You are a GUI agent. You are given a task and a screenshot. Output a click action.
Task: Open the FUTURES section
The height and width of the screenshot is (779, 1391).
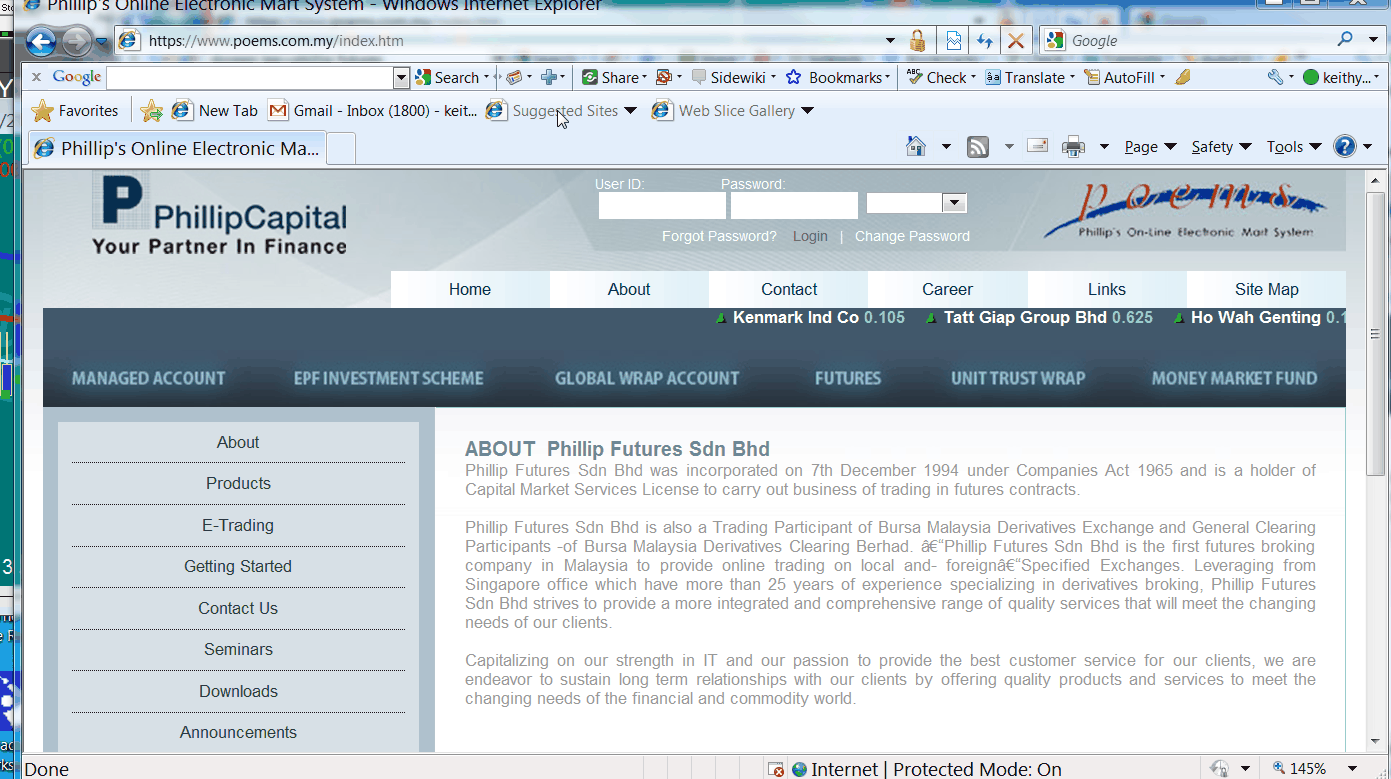pyautogui.click(x=848, y=378)
